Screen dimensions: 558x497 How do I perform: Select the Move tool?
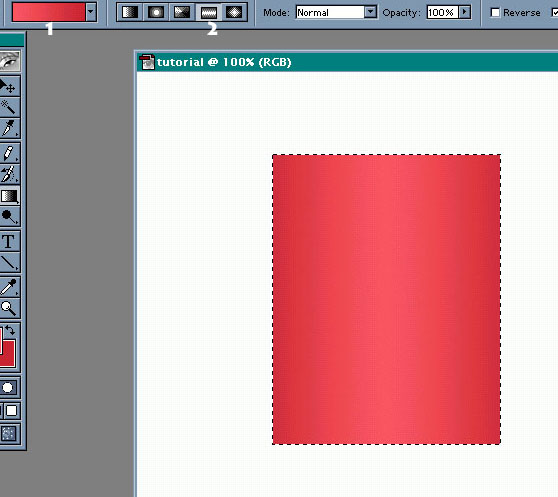[9, 86]
